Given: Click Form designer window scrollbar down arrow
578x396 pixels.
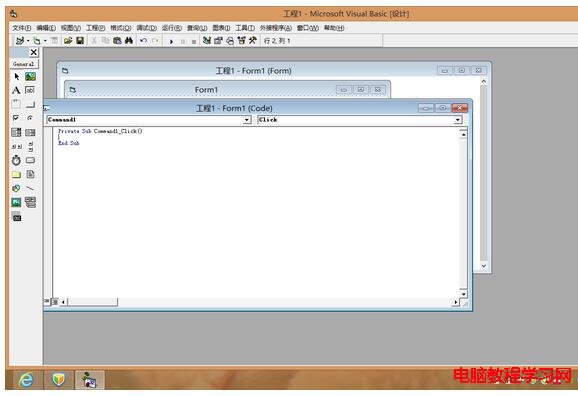Looking at the screenshot, I should [x=484, y=266].
